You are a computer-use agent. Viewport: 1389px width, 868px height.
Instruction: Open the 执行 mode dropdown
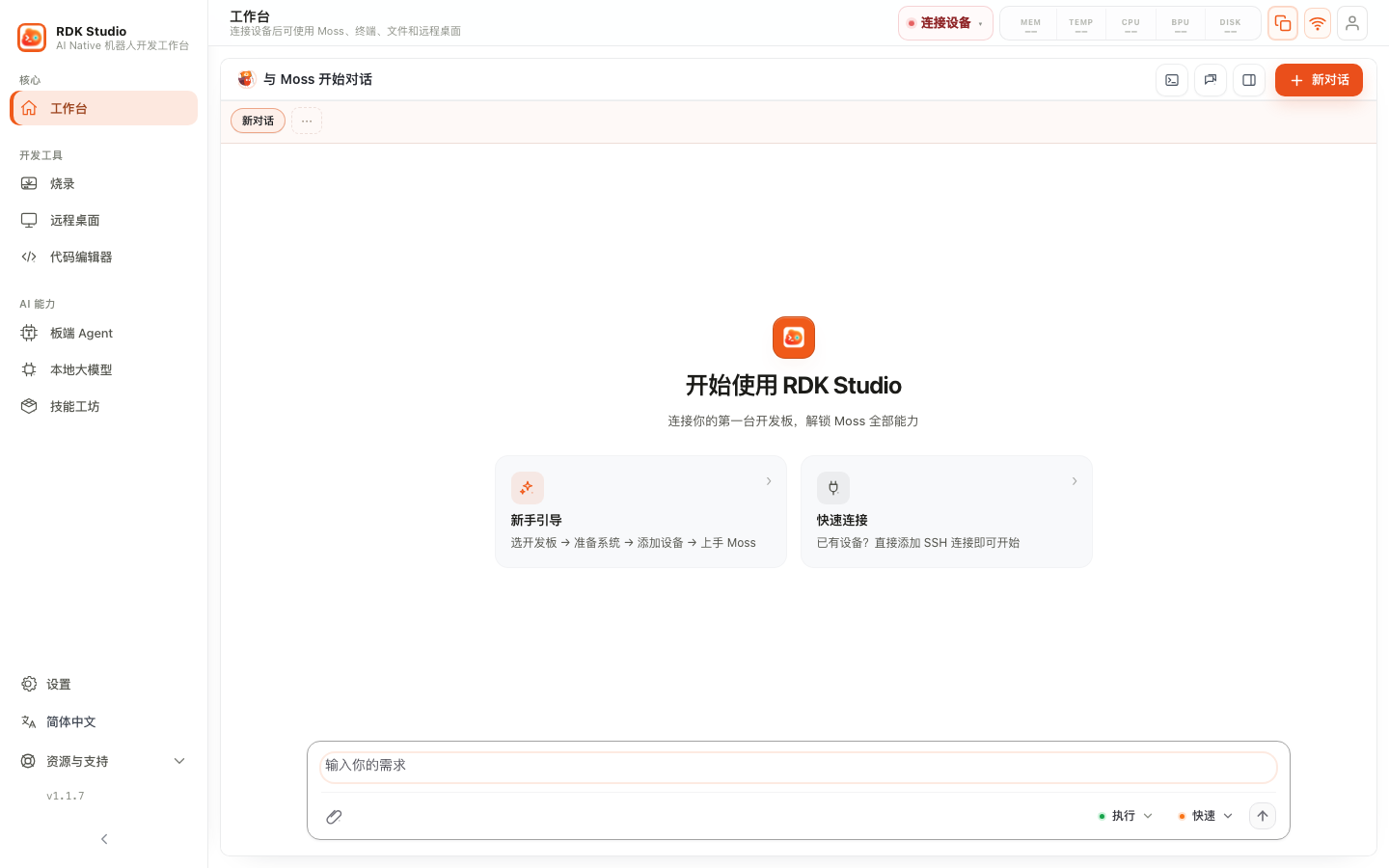tap(1126, 816)
